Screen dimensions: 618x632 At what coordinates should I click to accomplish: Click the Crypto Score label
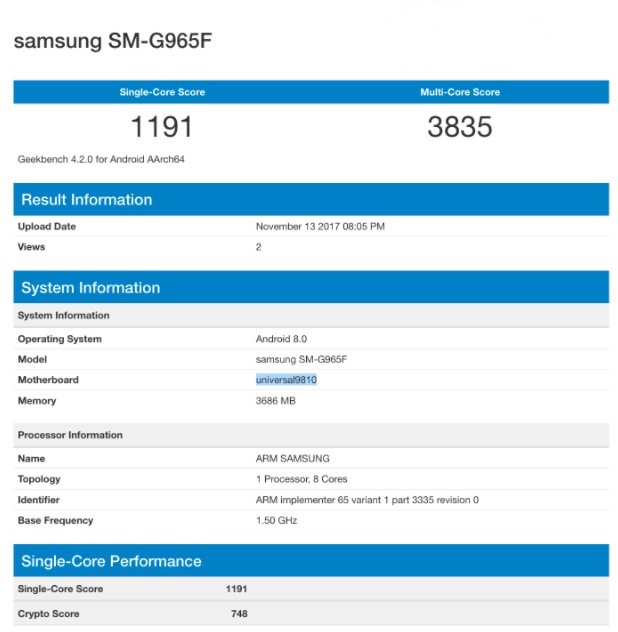[x=48, y=614]
